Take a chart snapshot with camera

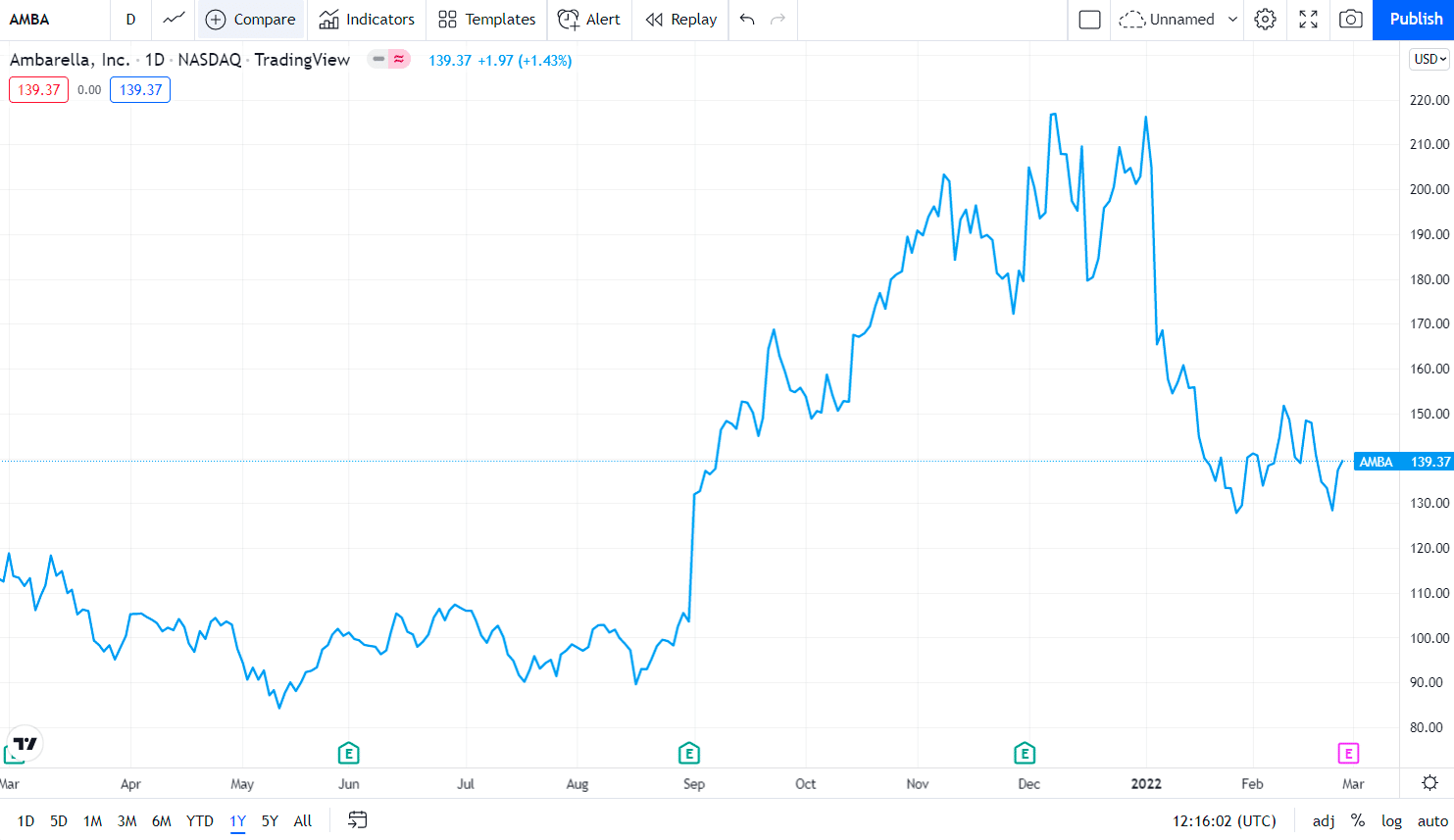click(1351, 19)
